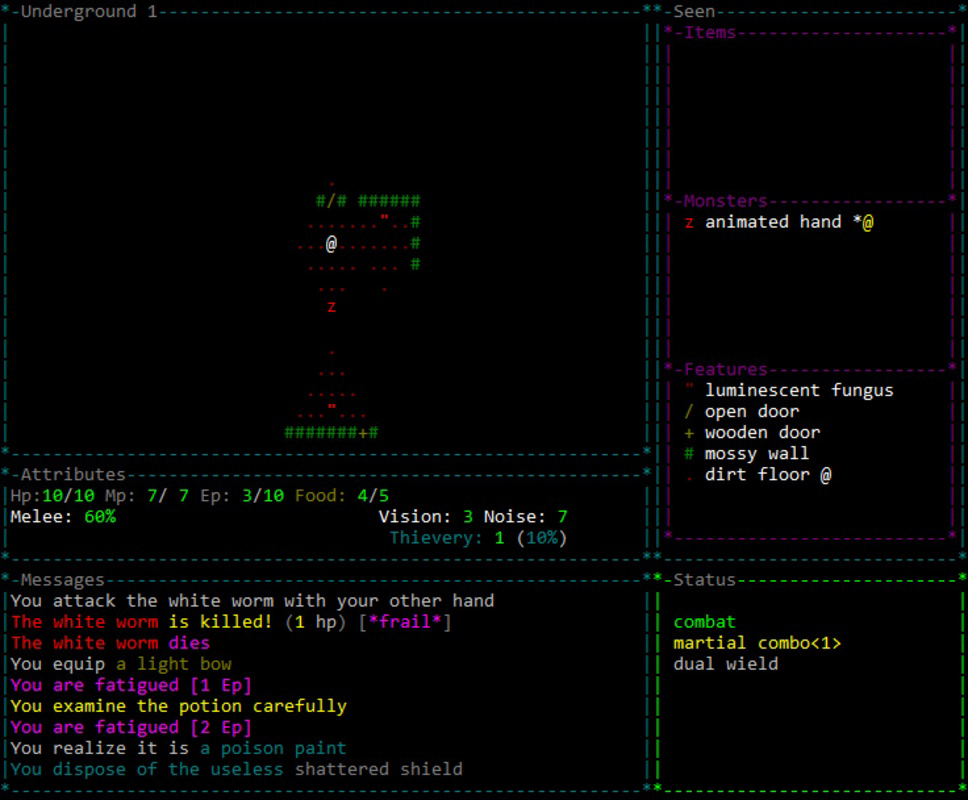Click the Noise 7 stat
Screen dimensions: 968x800
(525, 517)
